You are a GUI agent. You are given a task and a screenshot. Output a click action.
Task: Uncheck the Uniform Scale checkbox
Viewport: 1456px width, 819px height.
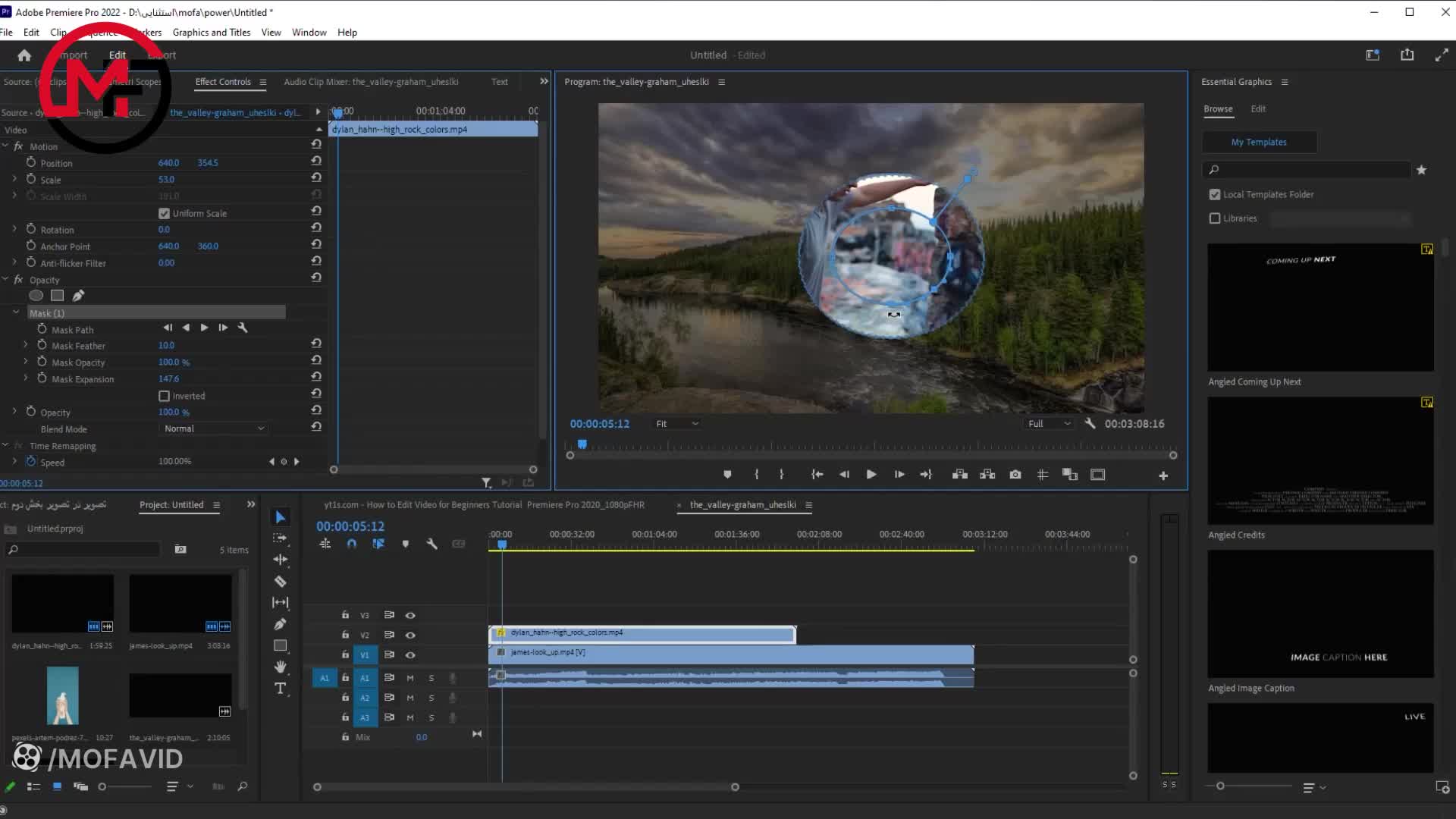pyautogui.click(x=164, y=214)
